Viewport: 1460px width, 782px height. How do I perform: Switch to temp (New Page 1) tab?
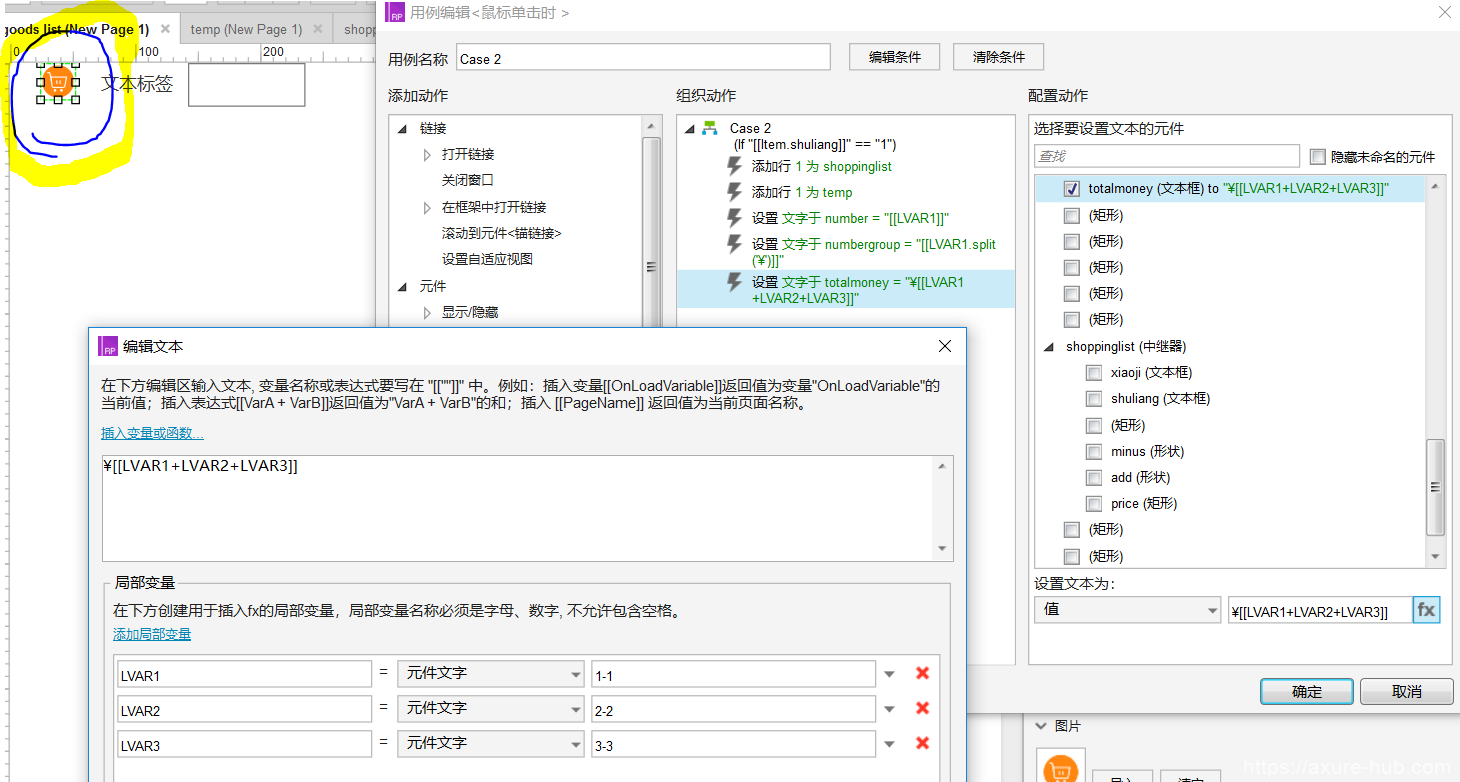coord(246,29)
